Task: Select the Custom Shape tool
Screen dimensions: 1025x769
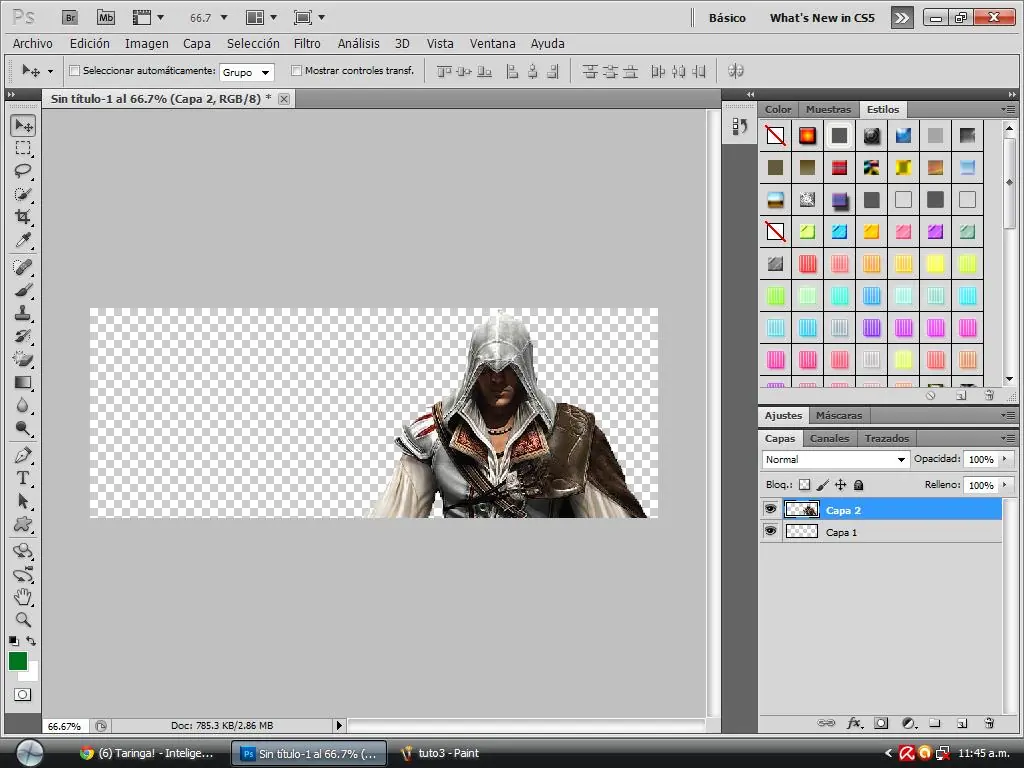Action: pyautogui.click(x=24, y=524)
